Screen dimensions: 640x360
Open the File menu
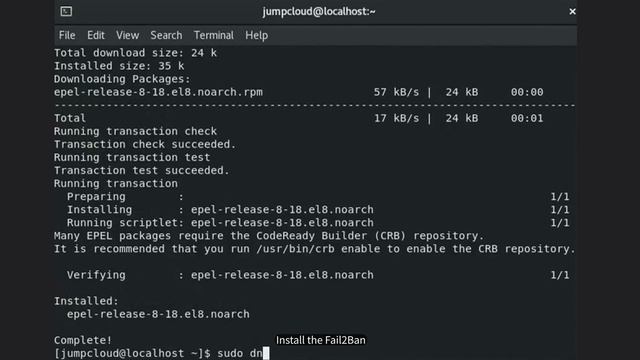point(67,36)
